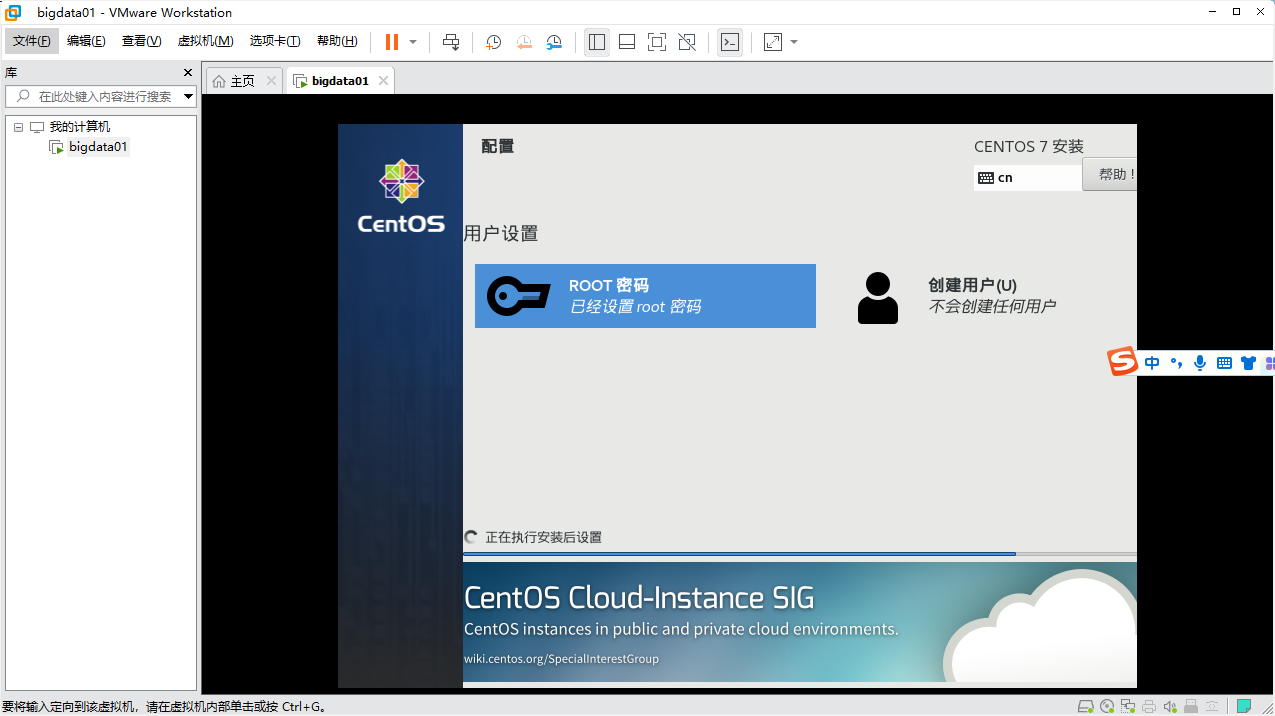The height and width of the screenshot is (716, 1275).
Task: Click the Sogou input method S logo
Action: [1123, 362]
